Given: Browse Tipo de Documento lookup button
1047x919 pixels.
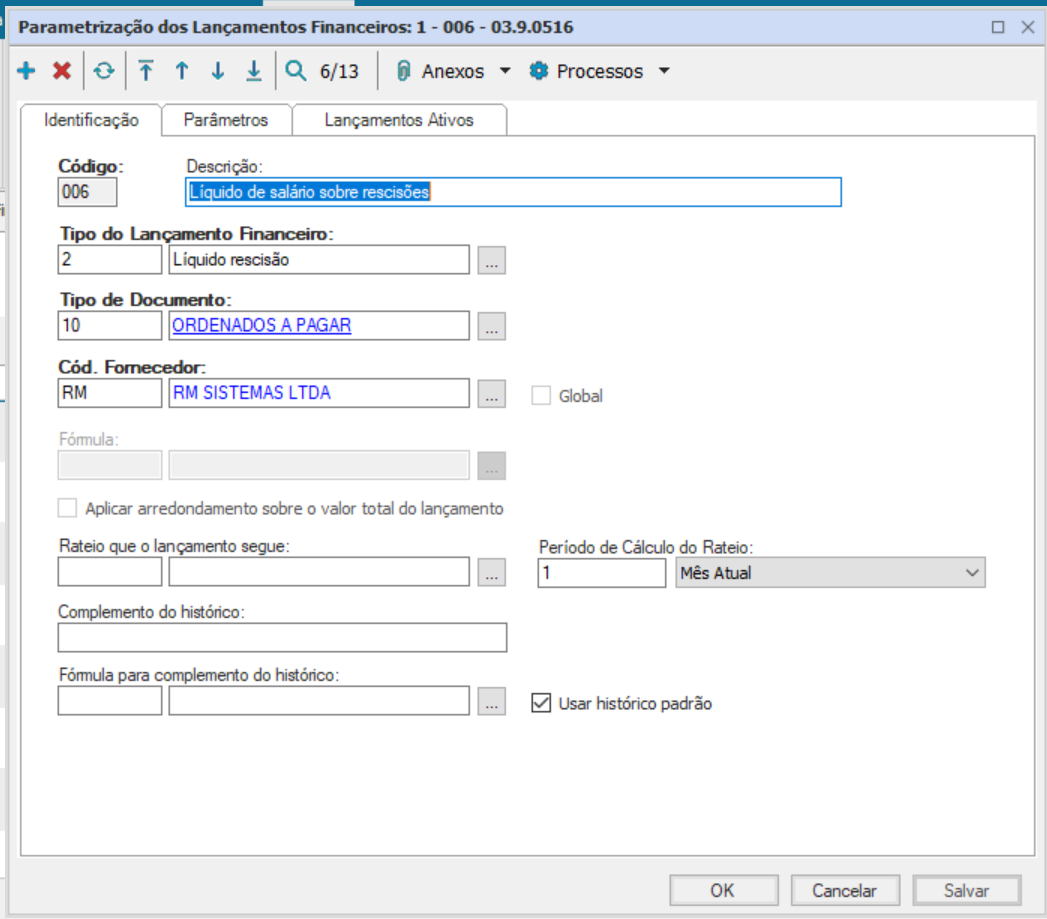Looking at the screenshot, I should point(491,326).
